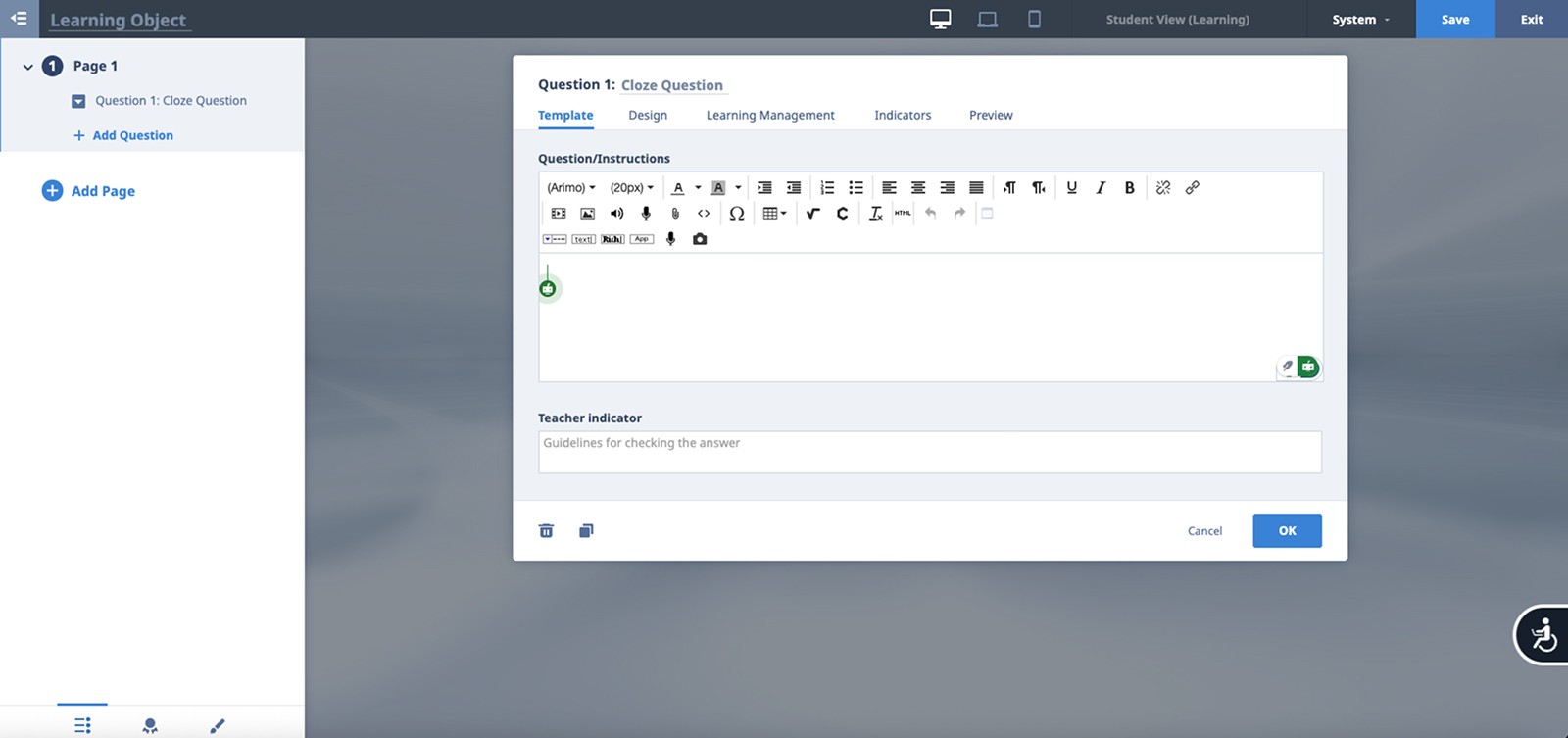The width and height of the screenshot is (1568, 738).
Task: Open Student View (Learning) selector
Action: click(1177, 20)
